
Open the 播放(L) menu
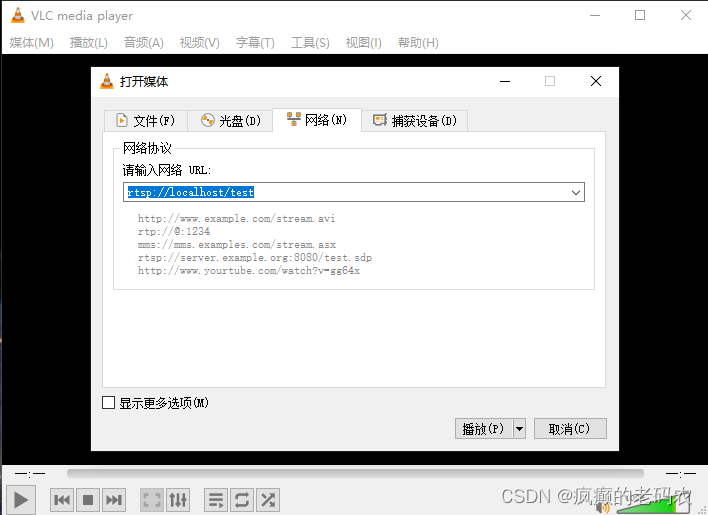(x=88, y=43)
